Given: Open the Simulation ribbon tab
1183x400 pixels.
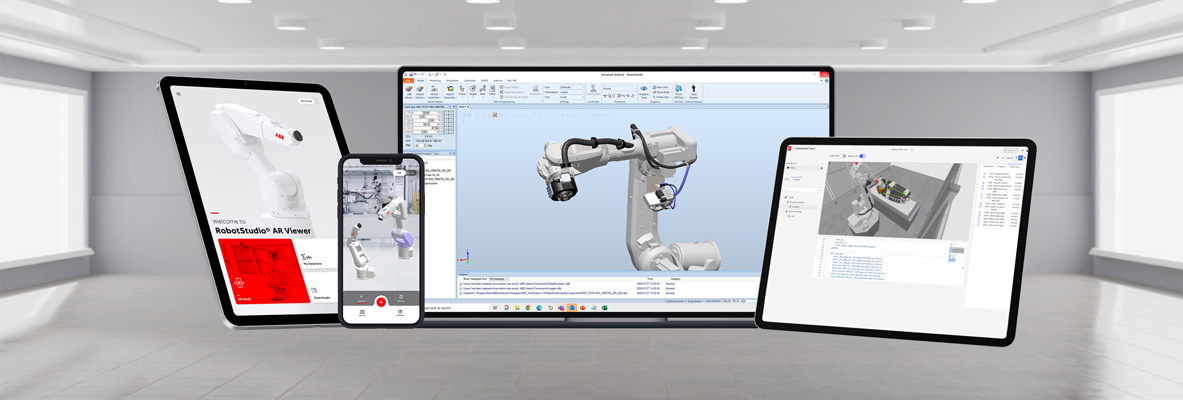Looking at the screenshot, I should pos(452,80).
